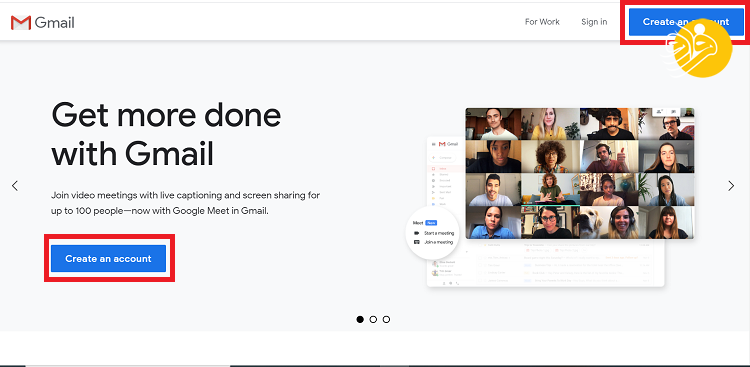The image size is (750, 367).
Task: Select the second carousel dot
Action: click(x=373, y=319)
